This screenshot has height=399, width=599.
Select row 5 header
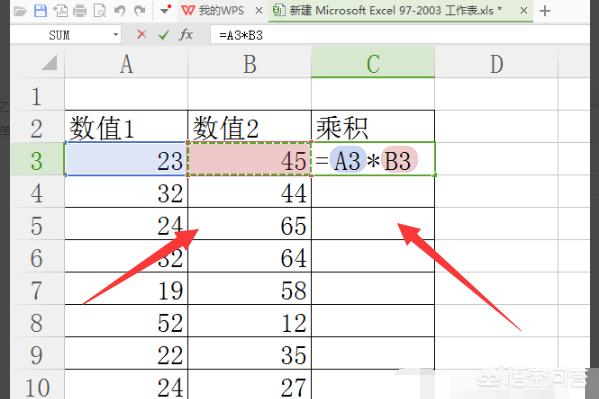pos(37,225)
